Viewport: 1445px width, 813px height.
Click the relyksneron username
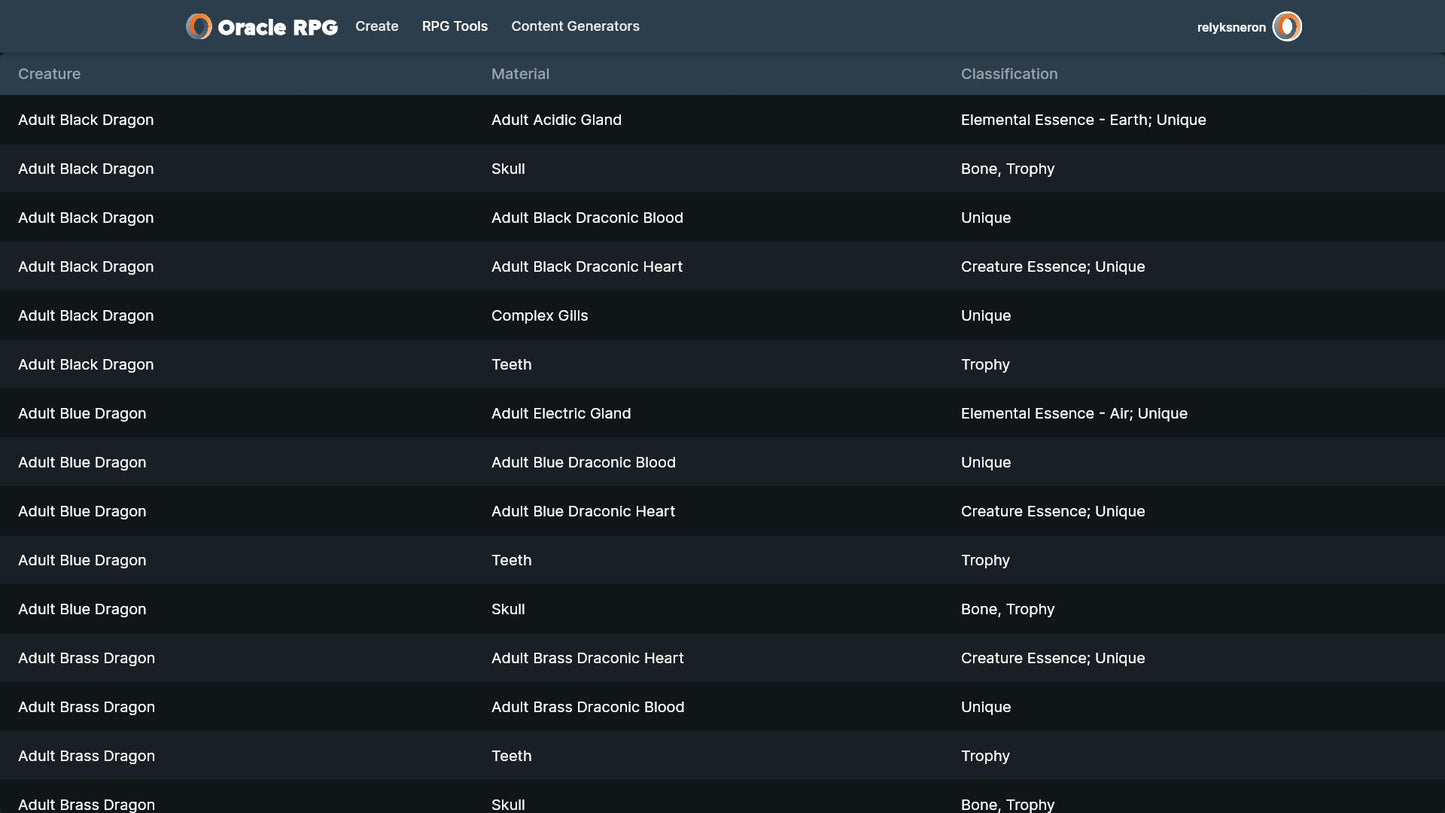pos(1231,28)
